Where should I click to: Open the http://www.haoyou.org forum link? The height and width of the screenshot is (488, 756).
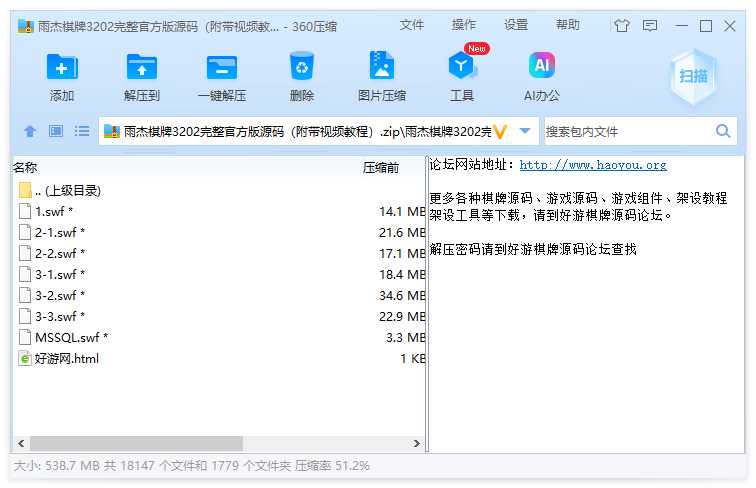coord(593,165)
